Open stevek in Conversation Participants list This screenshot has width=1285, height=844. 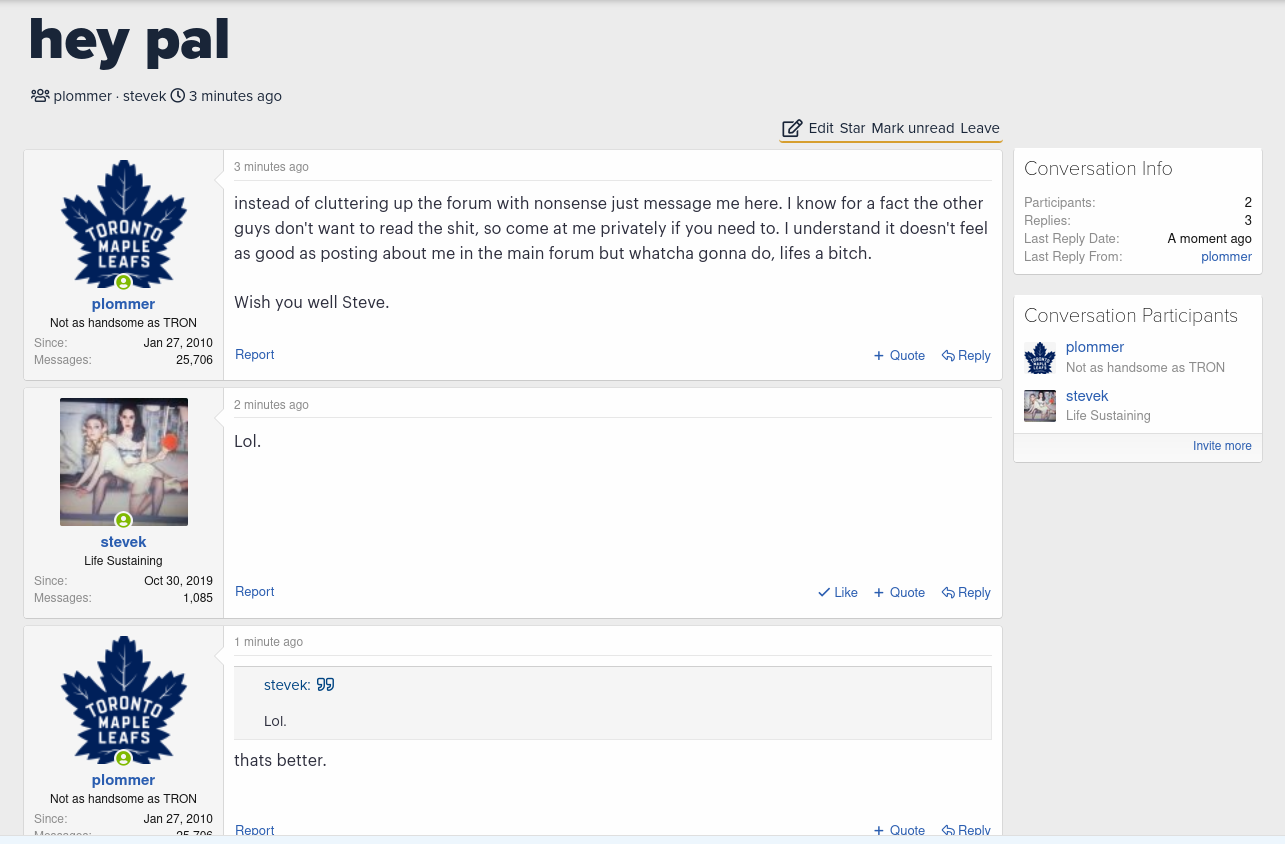click(1087, 396)
